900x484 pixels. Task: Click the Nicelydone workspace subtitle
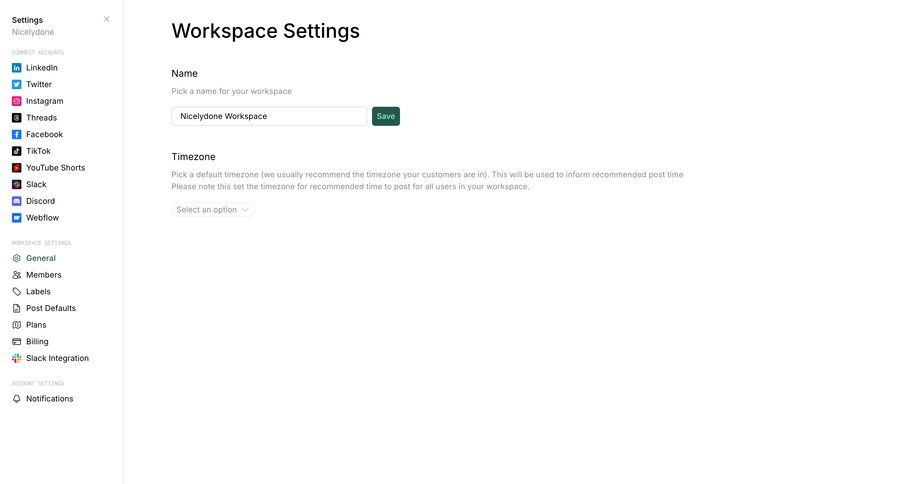[x=33, y=32]
